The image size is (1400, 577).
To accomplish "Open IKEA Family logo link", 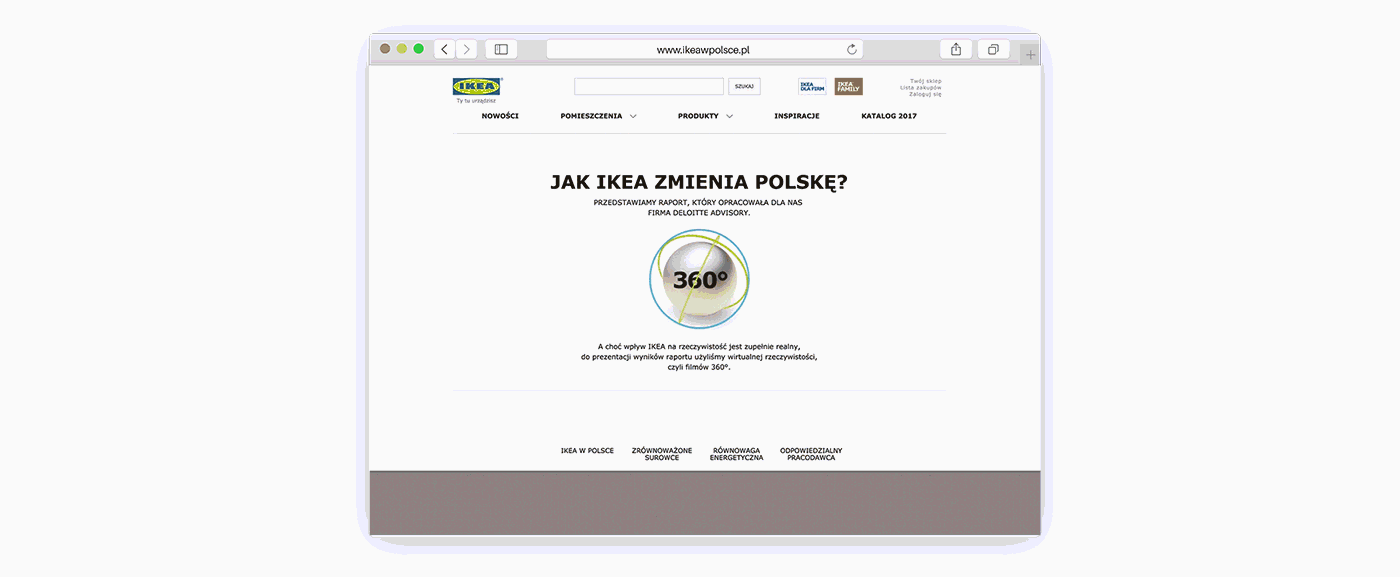I will 848,87.
